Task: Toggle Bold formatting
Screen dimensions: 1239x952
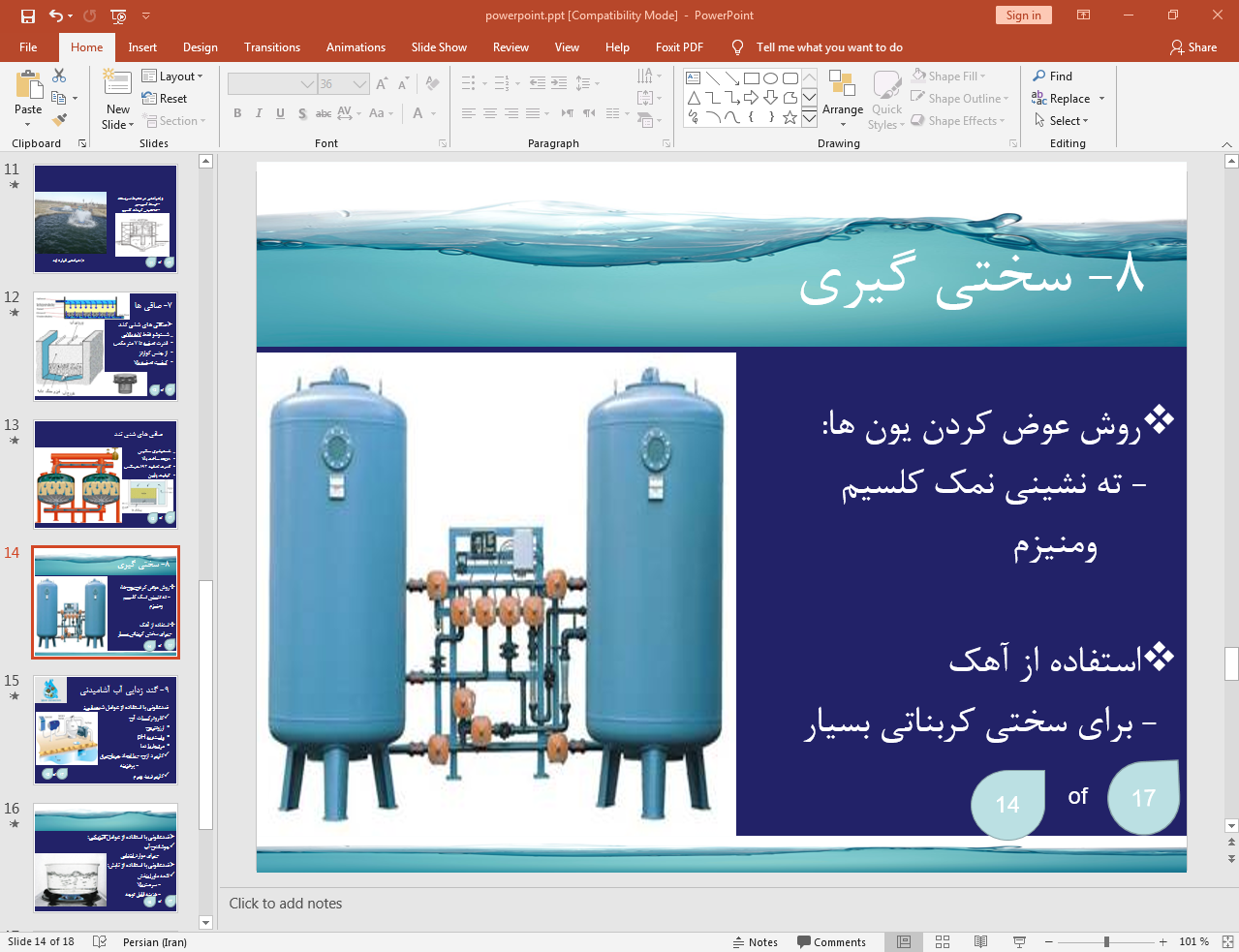Action: pyautogui.click(x=237, y=113)
